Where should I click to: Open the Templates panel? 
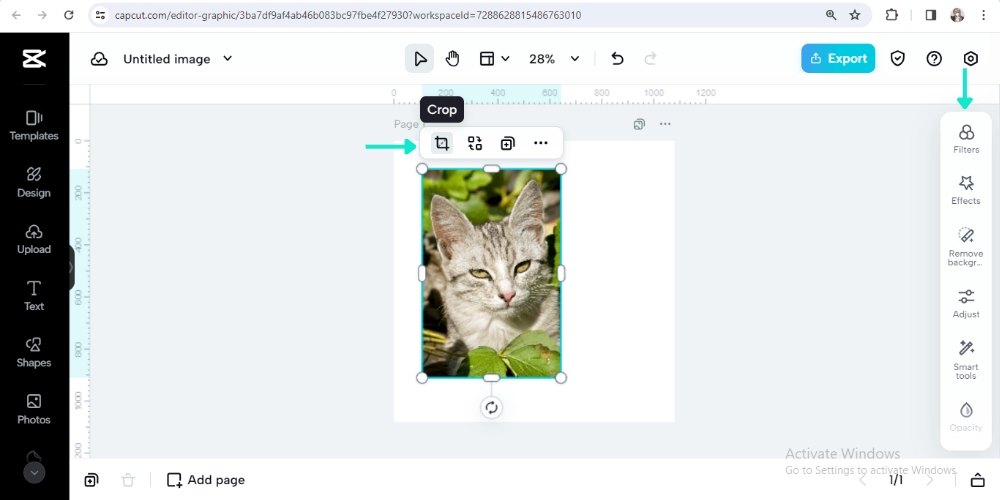[34, 126]
